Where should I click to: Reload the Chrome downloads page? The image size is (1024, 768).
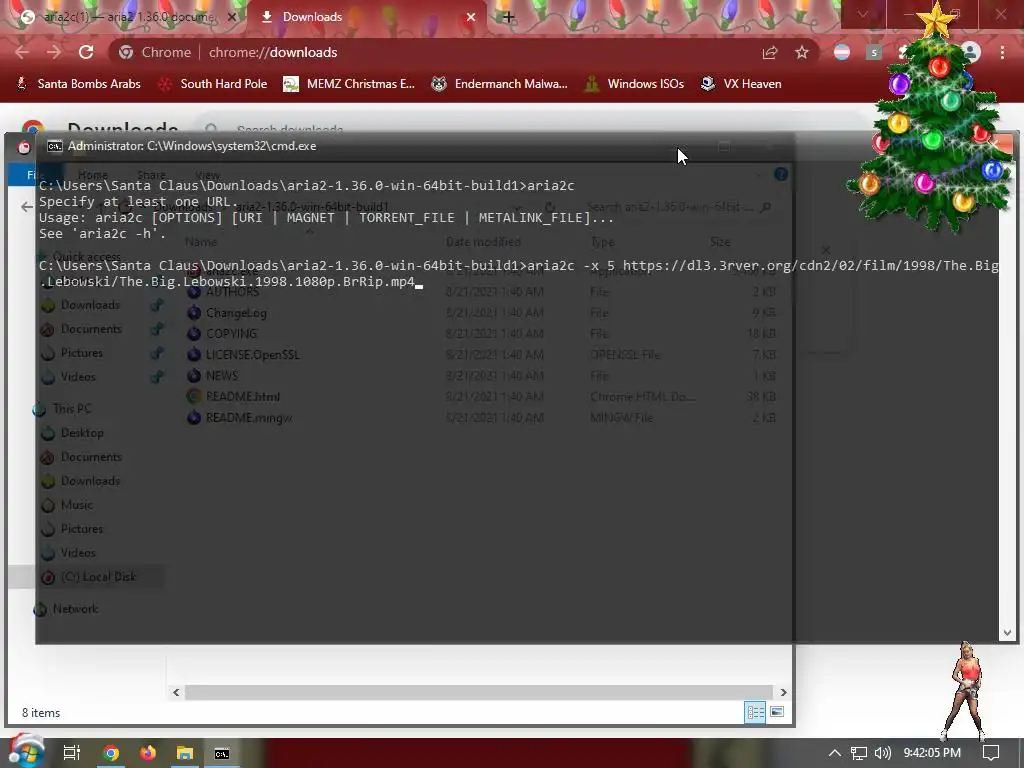(x=86, y=52)
